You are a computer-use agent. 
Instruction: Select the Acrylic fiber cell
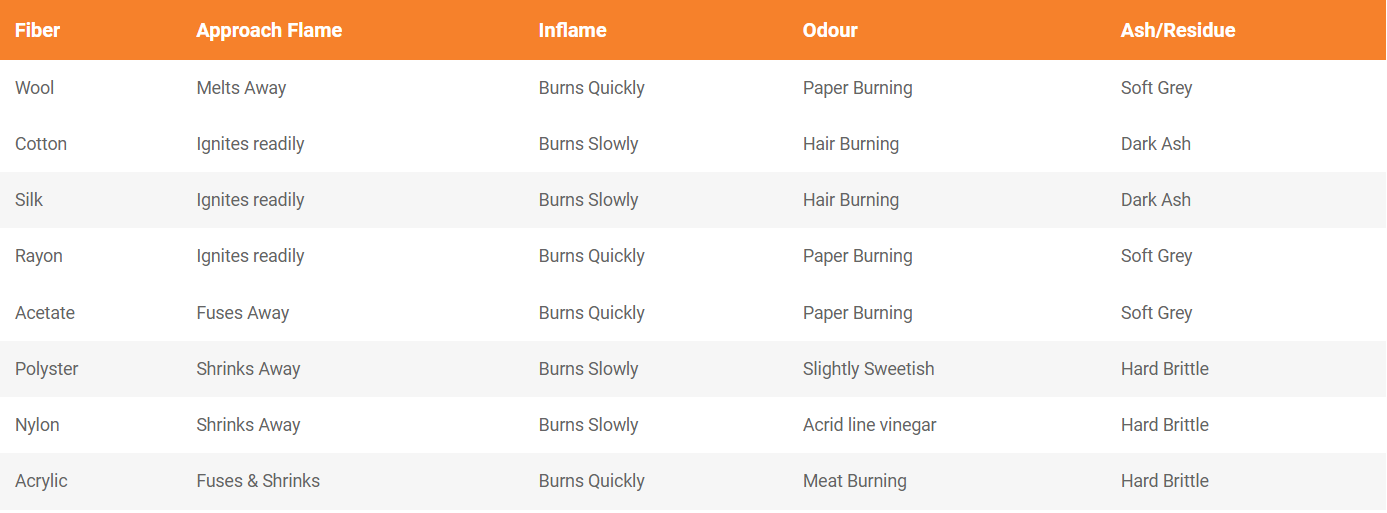pyautogui.click(x=41, y=481)
